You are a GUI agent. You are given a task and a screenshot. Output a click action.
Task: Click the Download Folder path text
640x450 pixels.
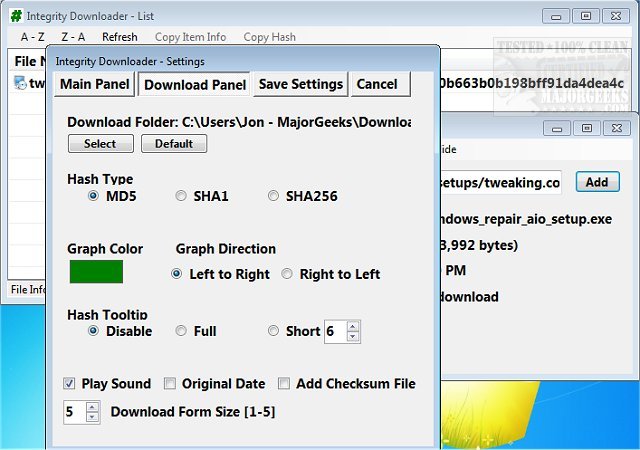click(239, 122)
